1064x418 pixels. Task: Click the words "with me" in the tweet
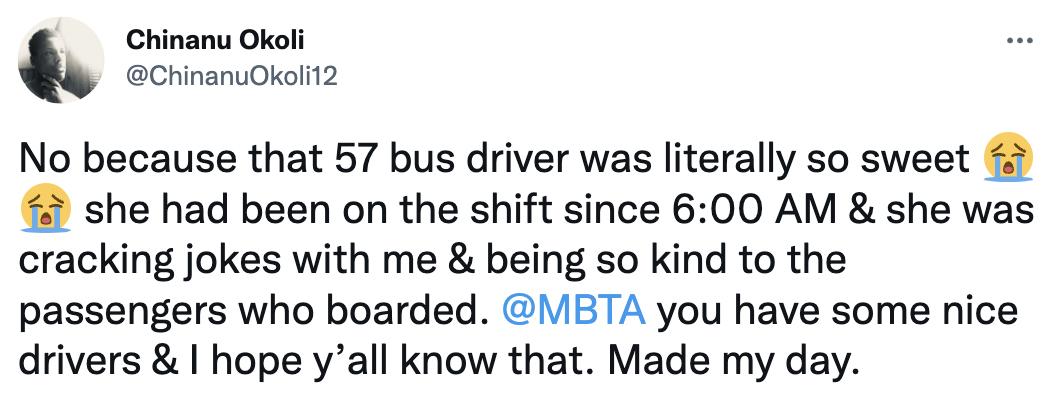click(x=364, y=262)
